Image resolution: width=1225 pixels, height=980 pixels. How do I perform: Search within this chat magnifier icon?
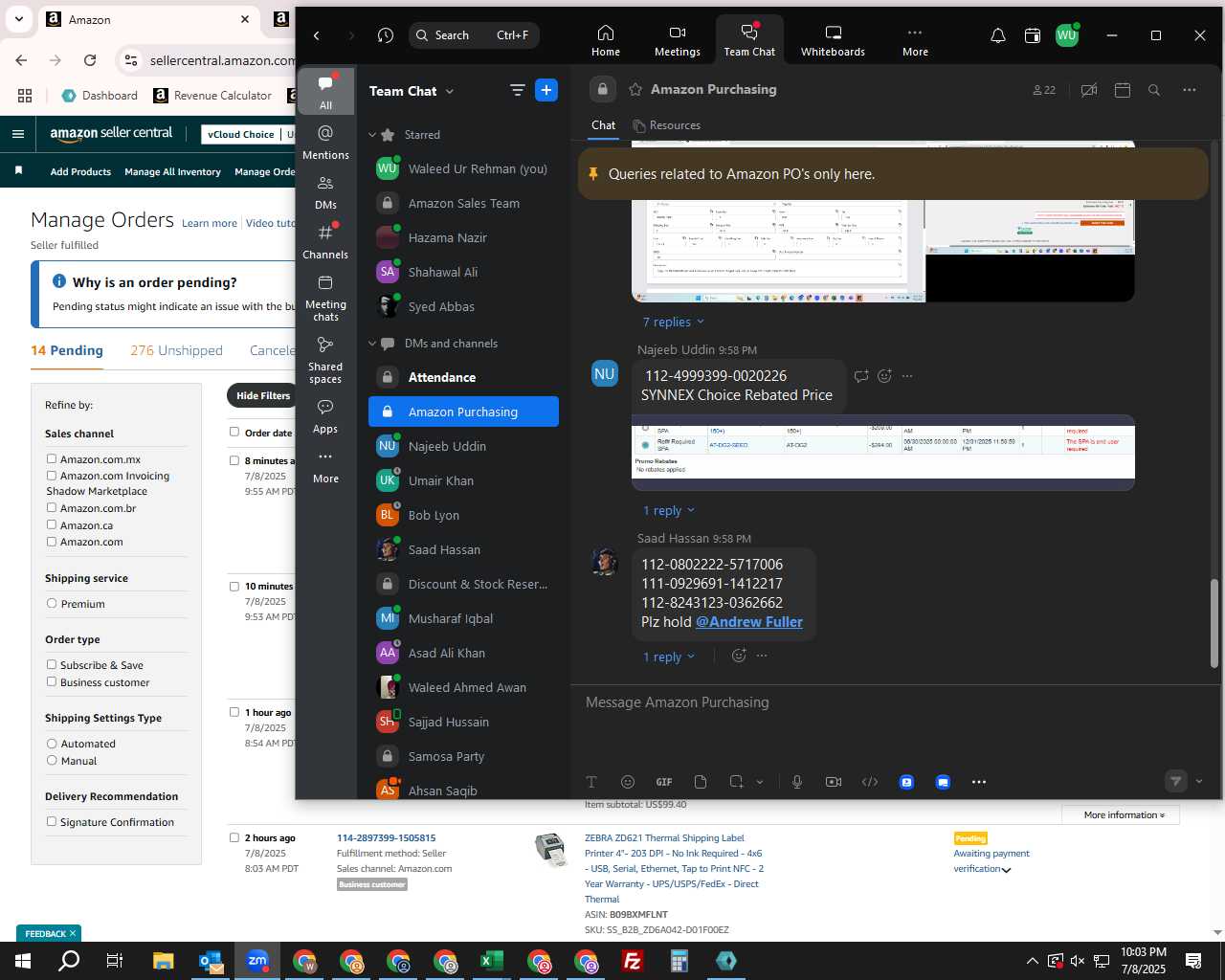click(1154, 90)
